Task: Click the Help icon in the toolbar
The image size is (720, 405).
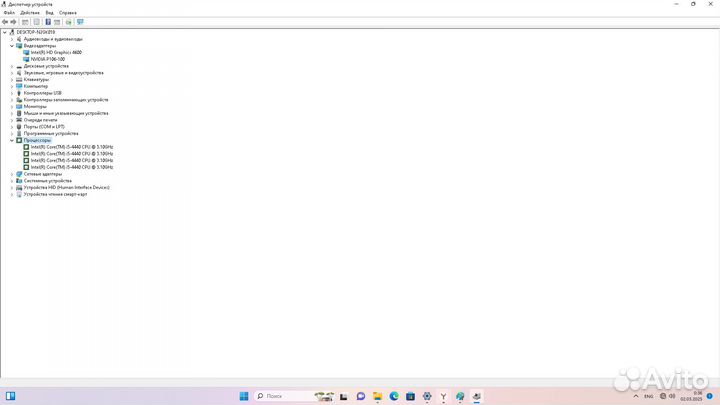Action: [47, 21]
